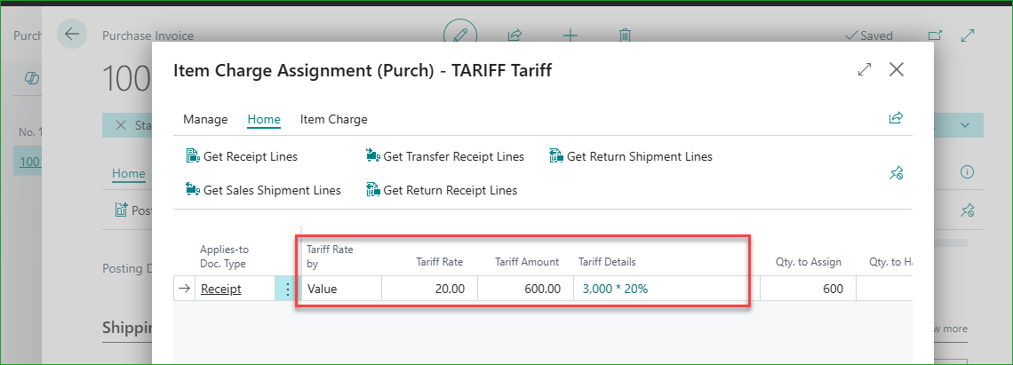Pin the action bar in Item Charge dialog
Screen dimensions: 1013x365
coord(896,172)
